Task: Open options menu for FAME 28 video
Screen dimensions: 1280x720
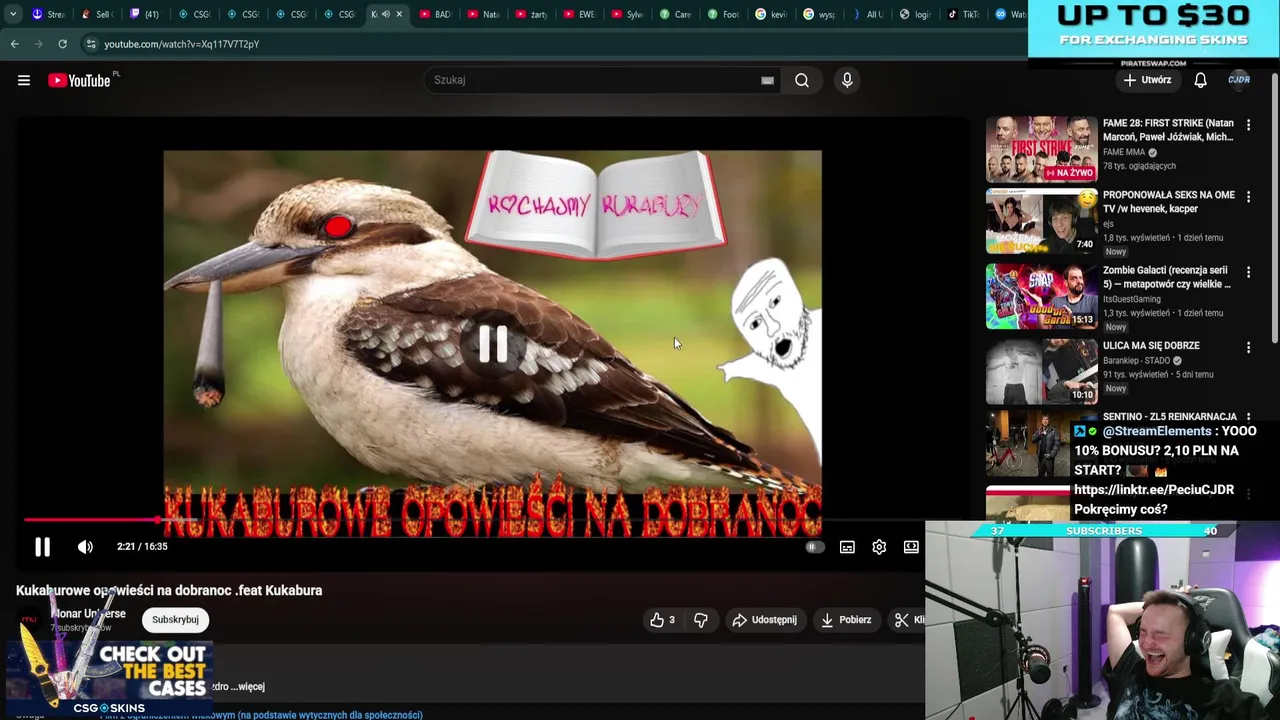Action: [1248, 125]
